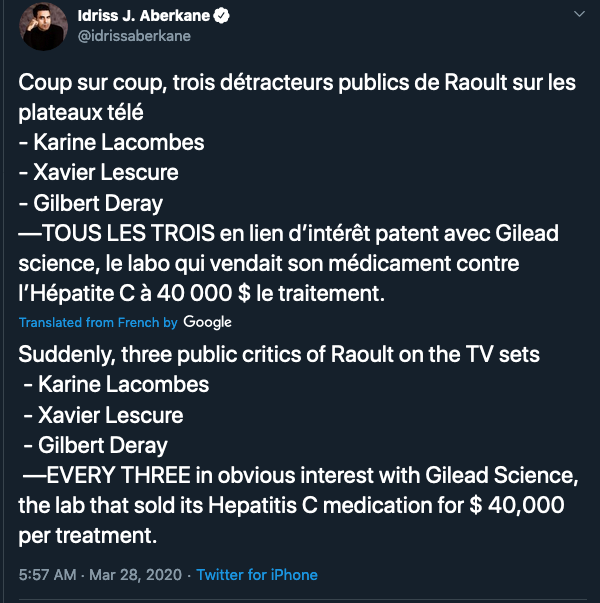Open the tweet options chevron menu
Screen dimensions: 600x603
(579, 15)
